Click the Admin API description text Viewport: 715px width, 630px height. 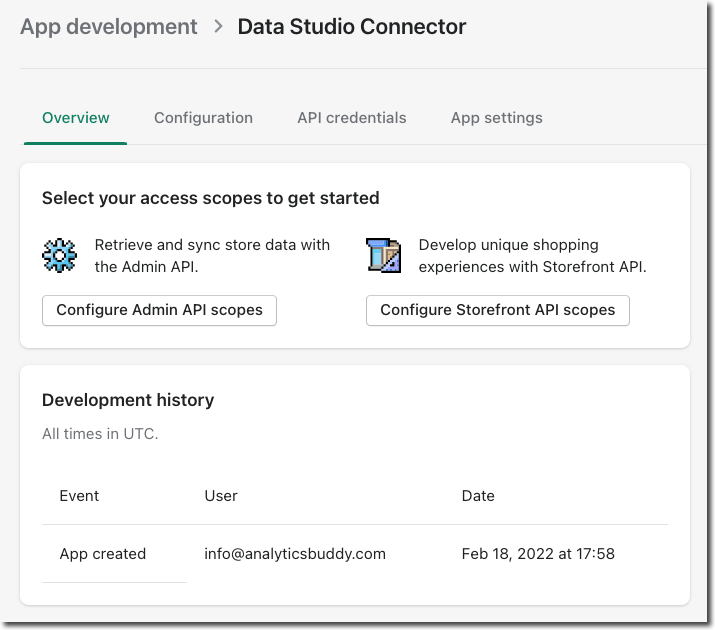point(212,256)
